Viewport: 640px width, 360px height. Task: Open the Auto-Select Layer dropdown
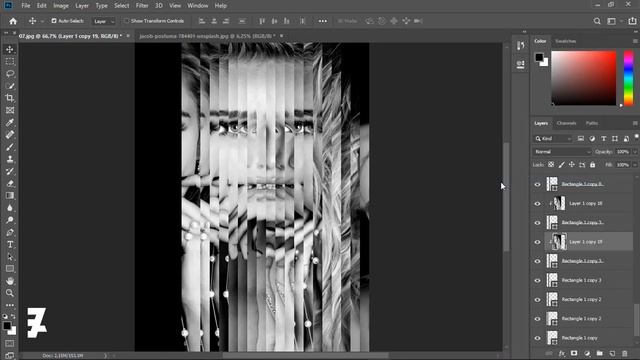click(104, 21)
